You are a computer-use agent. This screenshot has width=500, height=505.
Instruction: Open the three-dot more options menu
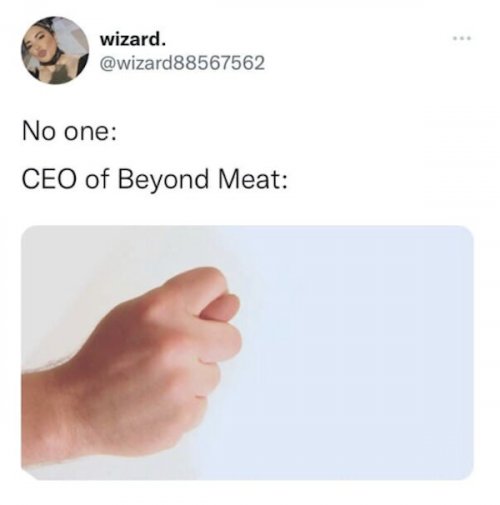tap(462, 39)
